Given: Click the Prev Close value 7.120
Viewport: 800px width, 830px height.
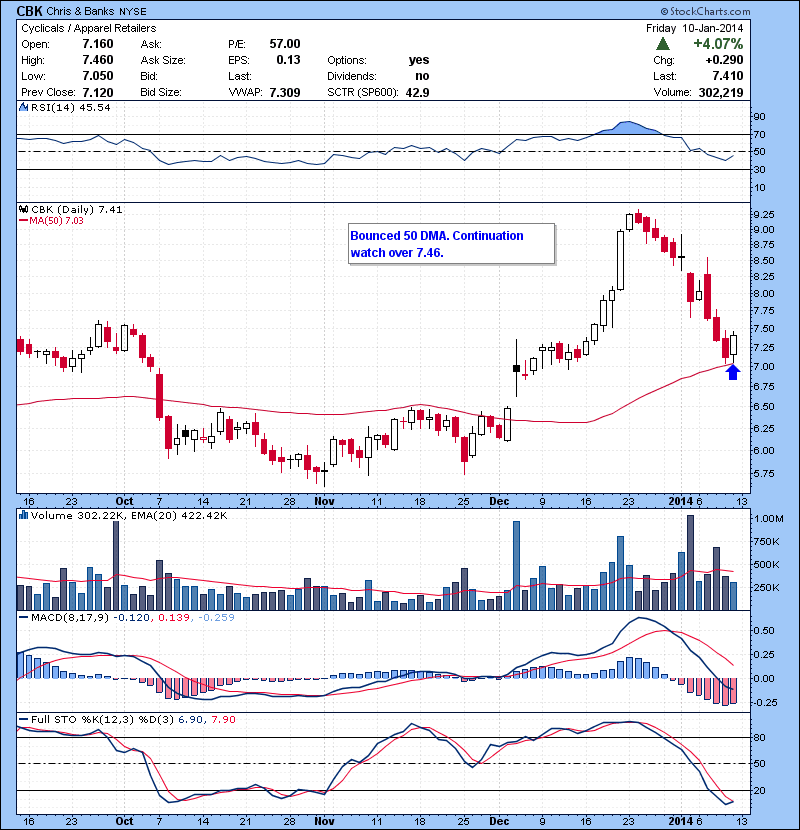Looking at the screenshot, I should pos(98,93).
